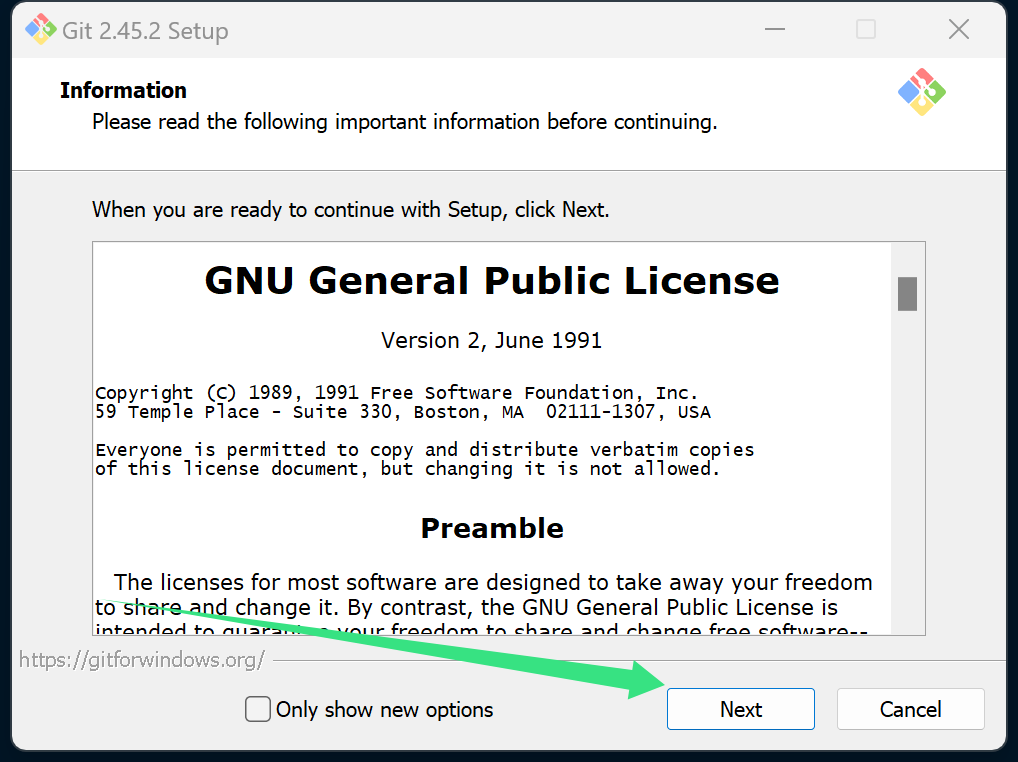Click the Information page title
The image size is (1018, 762).
123,90
